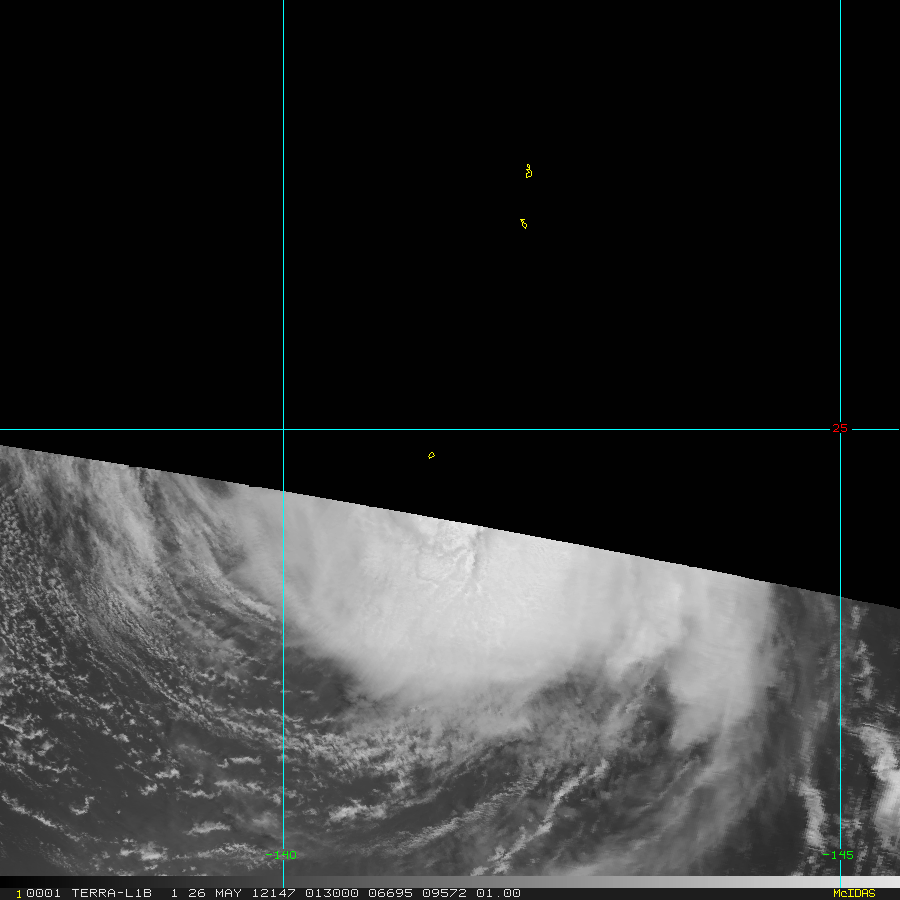Screen dimensions: 900x900
Task: Click the 0001 frame number text
Action: (44, 893)
